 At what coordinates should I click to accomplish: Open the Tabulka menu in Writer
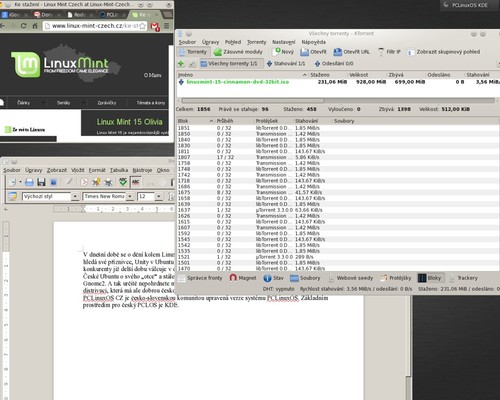[119, 170]
